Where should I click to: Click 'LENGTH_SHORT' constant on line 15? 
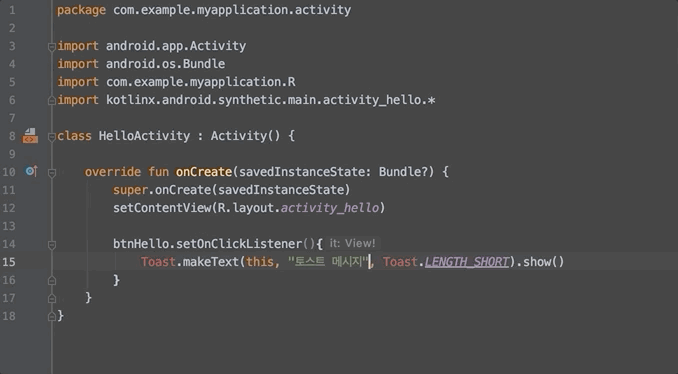467,262
